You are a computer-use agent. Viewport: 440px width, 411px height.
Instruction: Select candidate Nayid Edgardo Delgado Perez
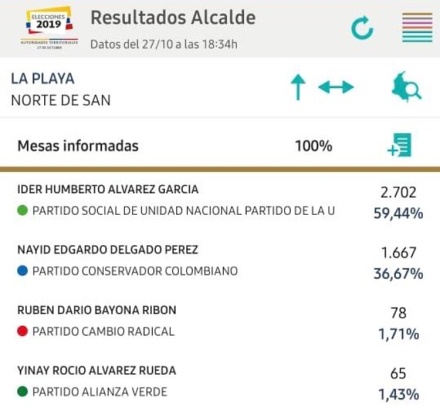point(108,250)
